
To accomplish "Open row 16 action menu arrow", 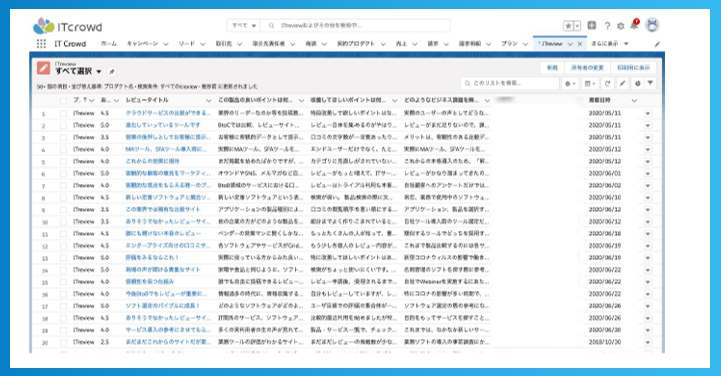I will tap(647, 294).
